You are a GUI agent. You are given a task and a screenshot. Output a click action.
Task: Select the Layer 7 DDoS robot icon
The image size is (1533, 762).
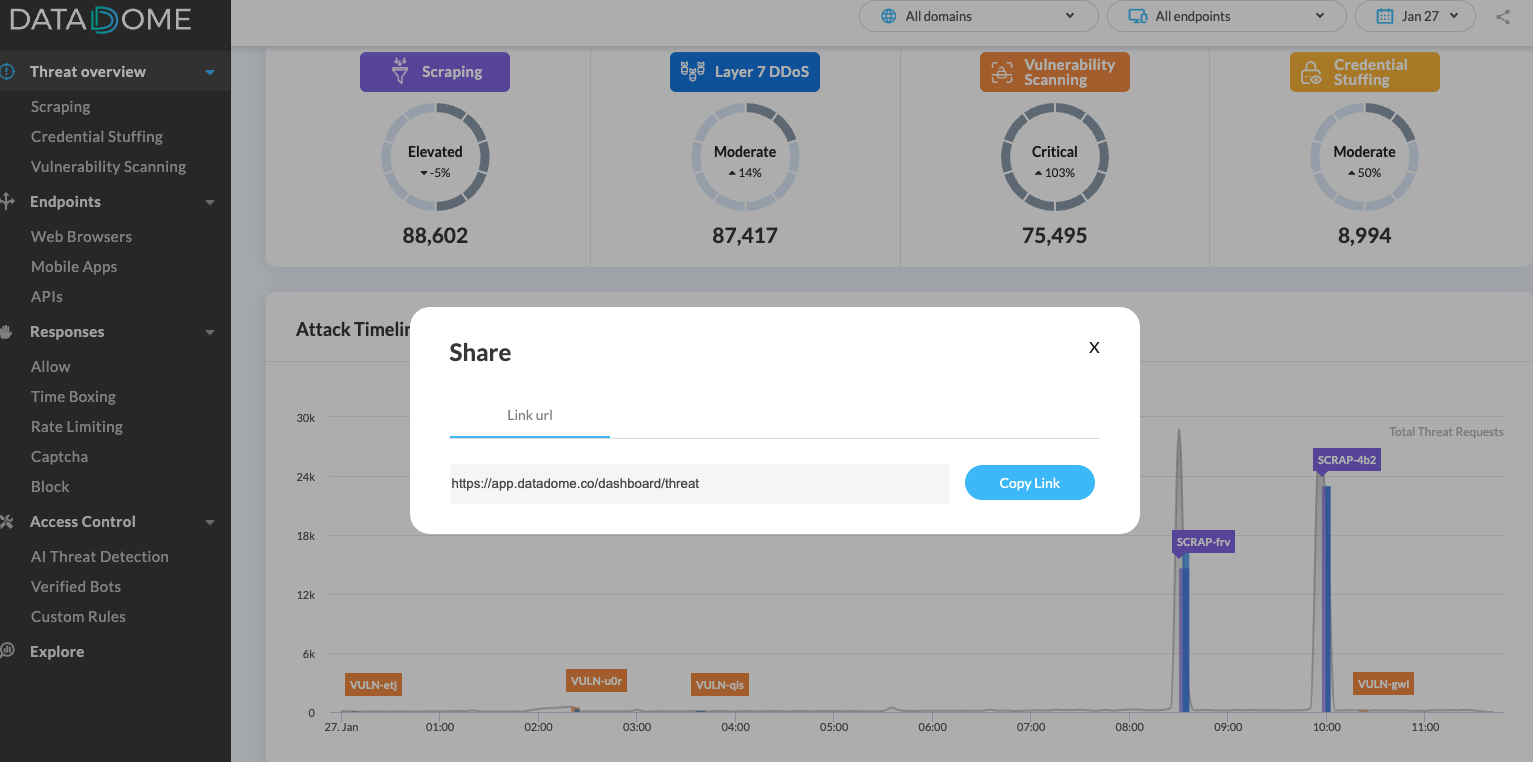coord(692,71)
